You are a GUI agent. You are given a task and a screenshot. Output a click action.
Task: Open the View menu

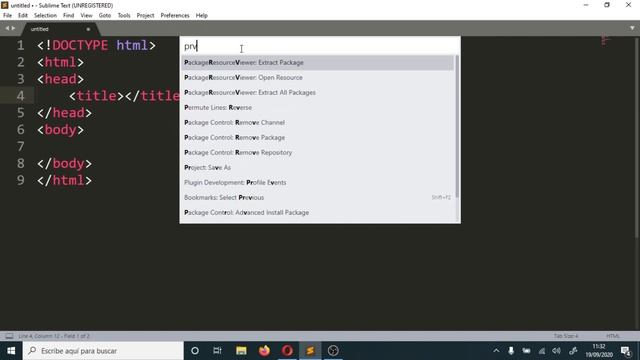click(87, 16)
